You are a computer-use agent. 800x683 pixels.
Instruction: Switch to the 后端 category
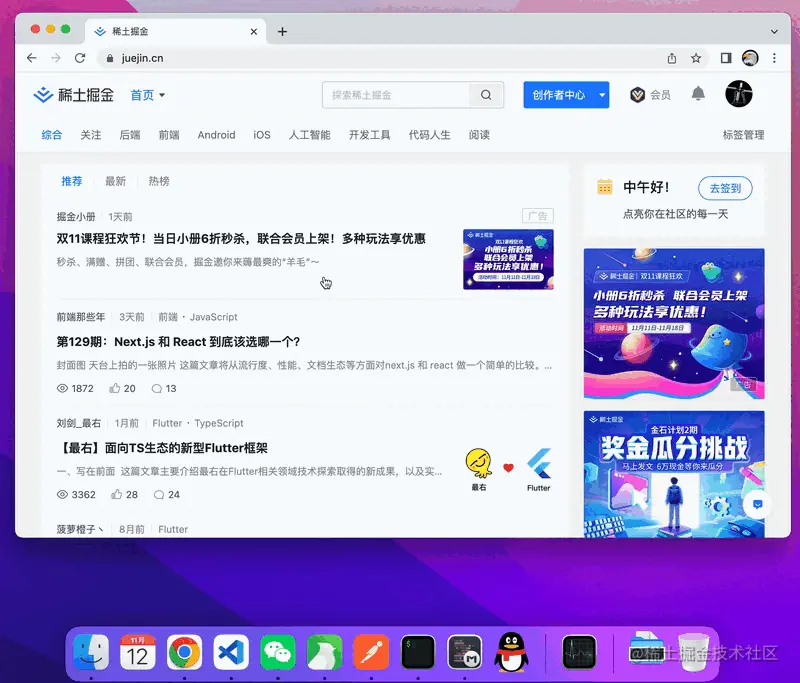130,135
